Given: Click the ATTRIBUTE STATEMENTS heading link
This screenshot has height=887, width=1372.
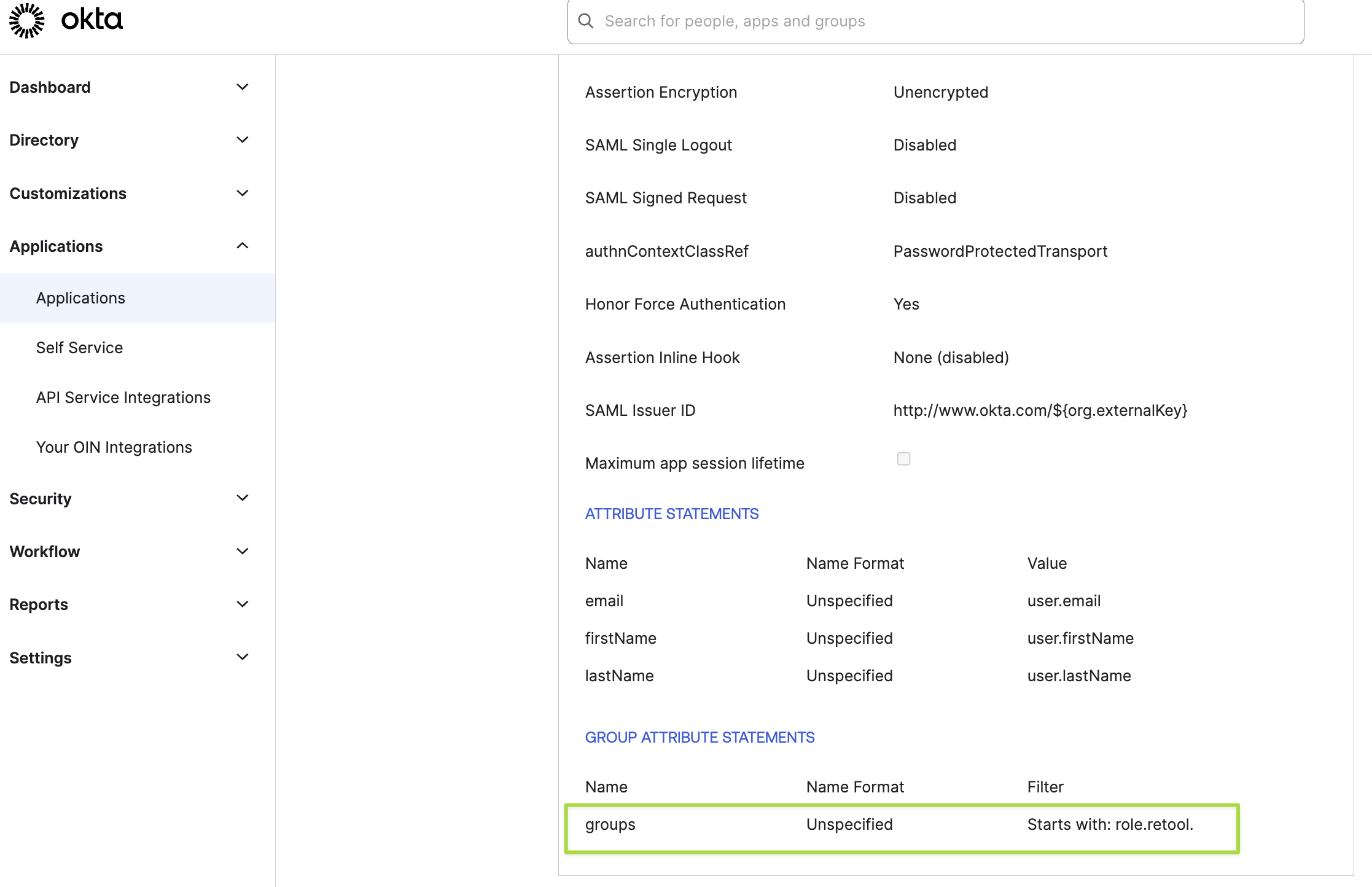Looking at the screenshot, I should click(x=671, y=514).
